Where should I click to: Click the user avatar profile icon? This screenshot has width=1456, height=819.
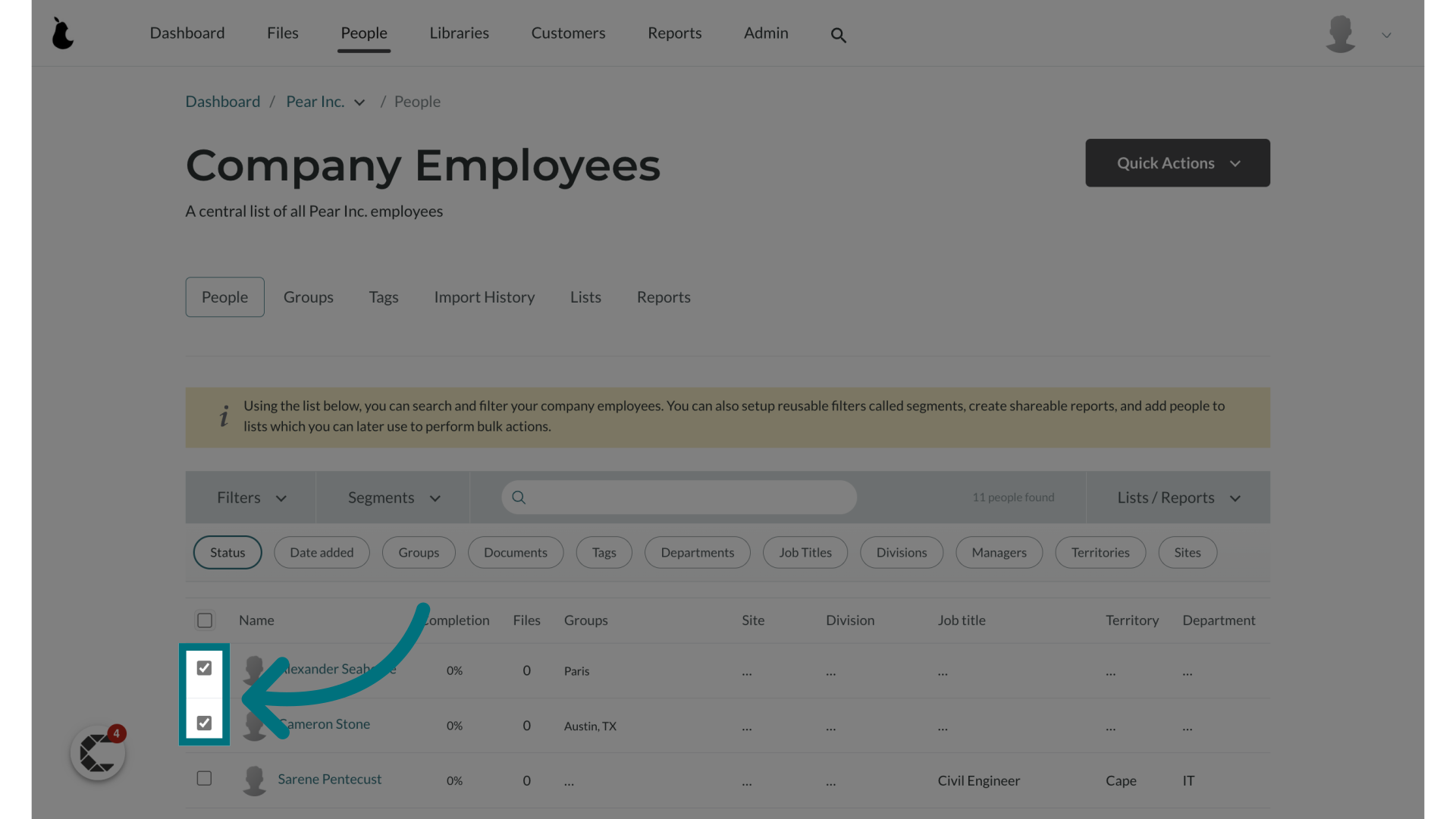1340,33
